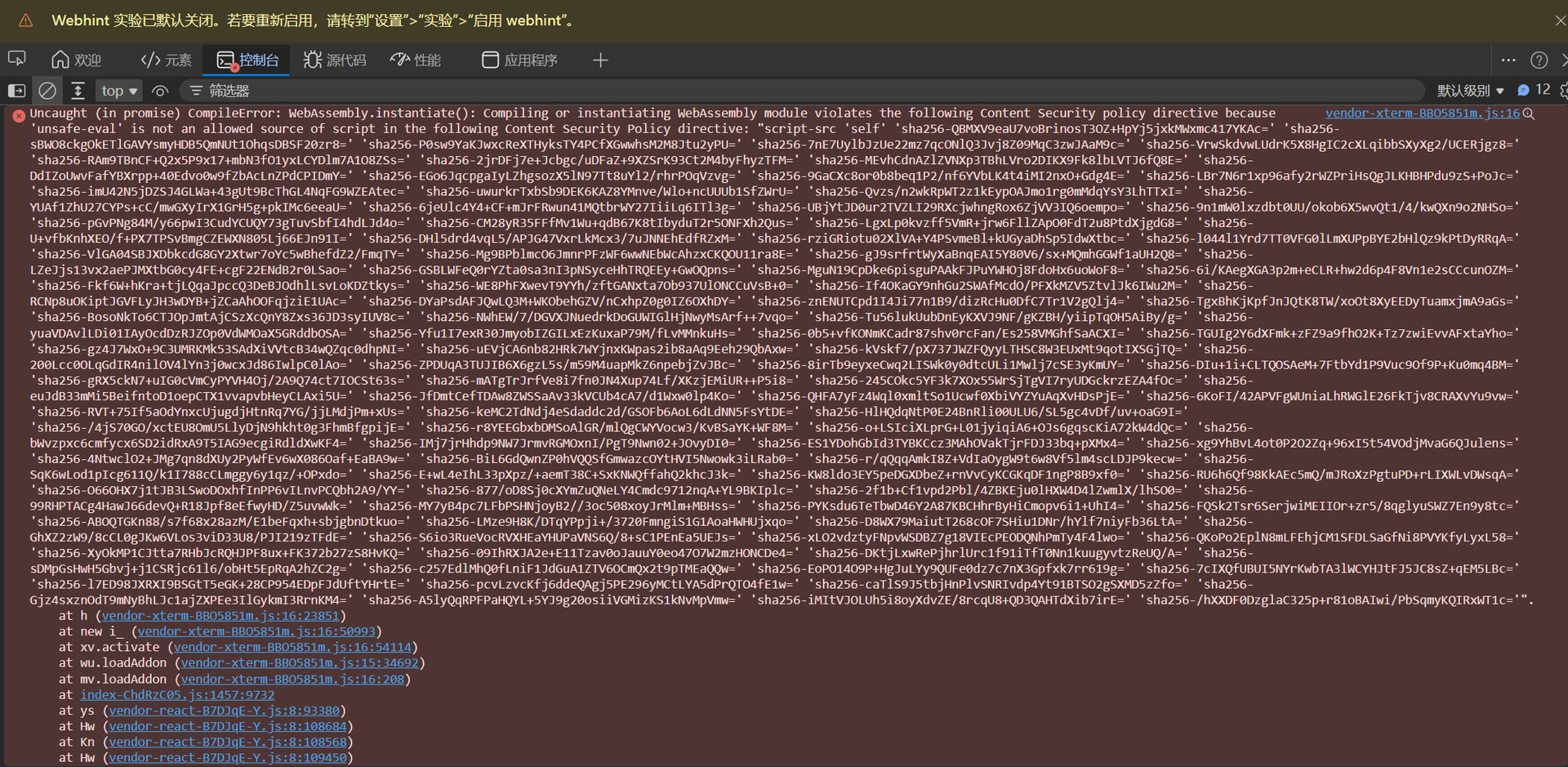Screen dimensions: 1568x767
Task: Open stack link vendor-react js:8:109450
Action: point(228,757)
